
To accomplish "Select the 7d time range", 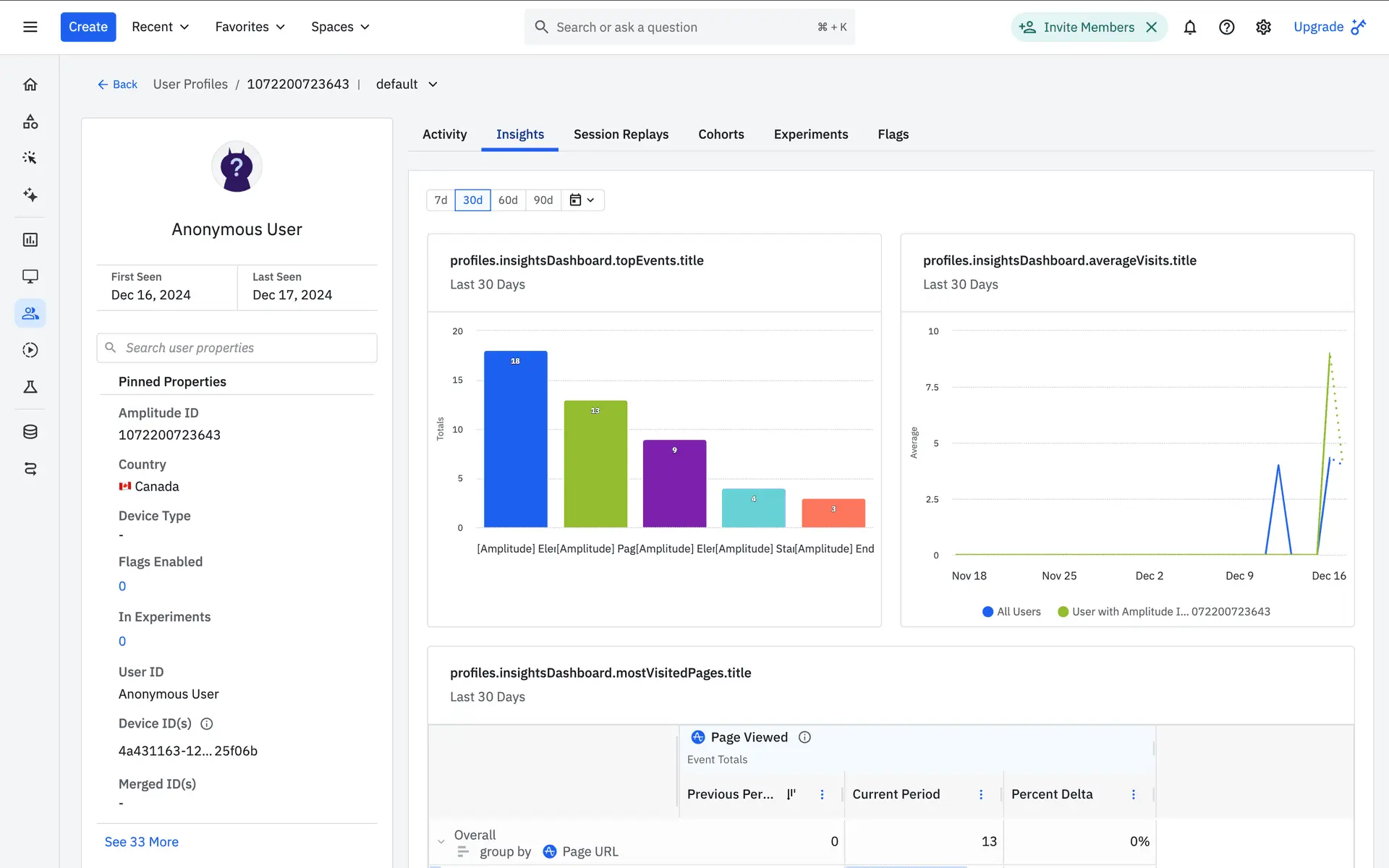I will click(x=441, y=200).
